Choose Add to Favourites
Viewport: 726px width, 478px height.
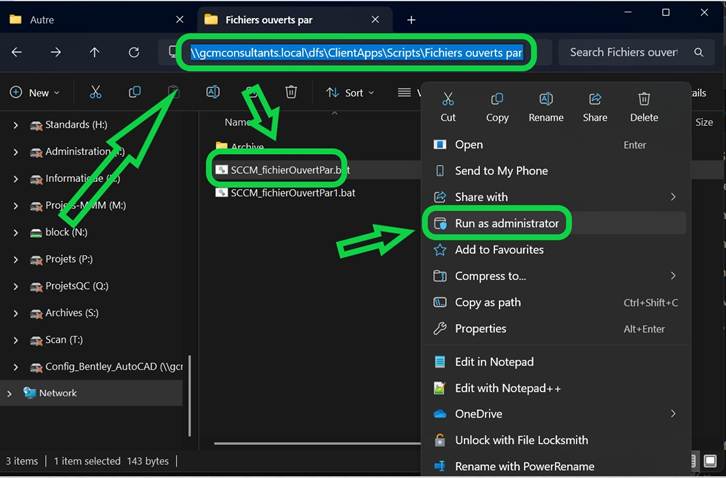[556, 250]
